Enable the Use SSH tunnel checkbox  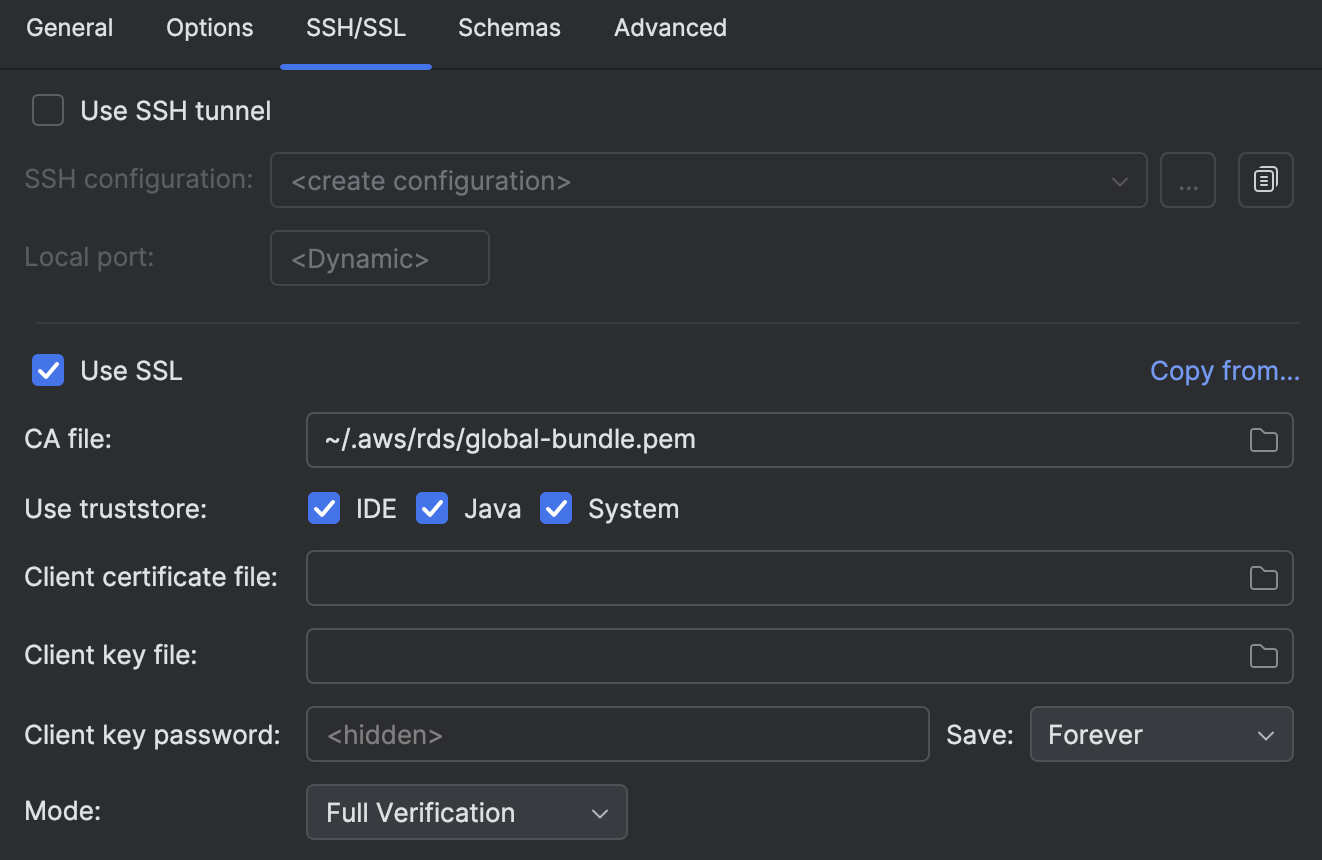[48, 110]
